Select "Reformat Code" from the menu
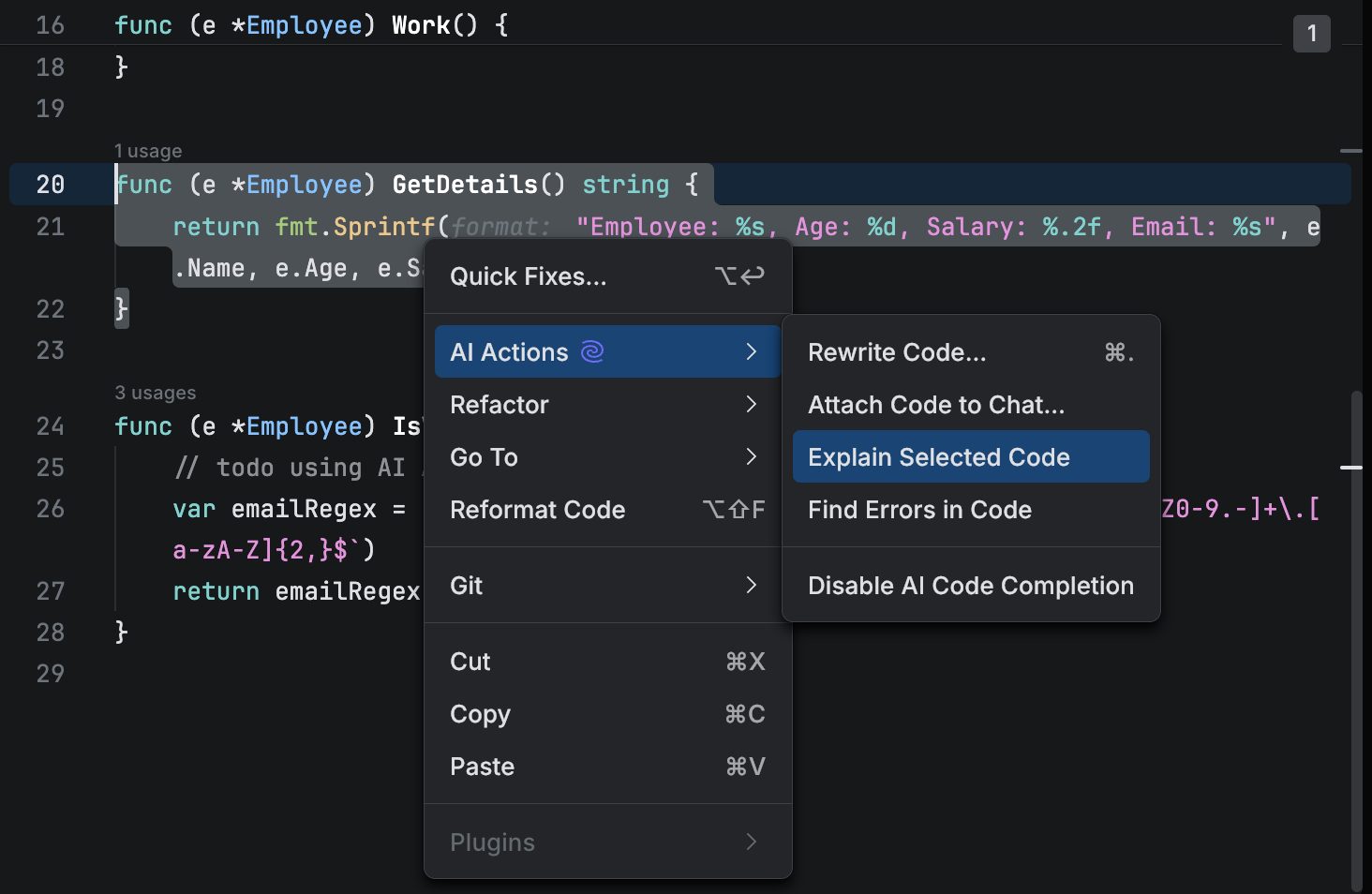Viewport: 1372px width, 894px height. coord(537,510)
